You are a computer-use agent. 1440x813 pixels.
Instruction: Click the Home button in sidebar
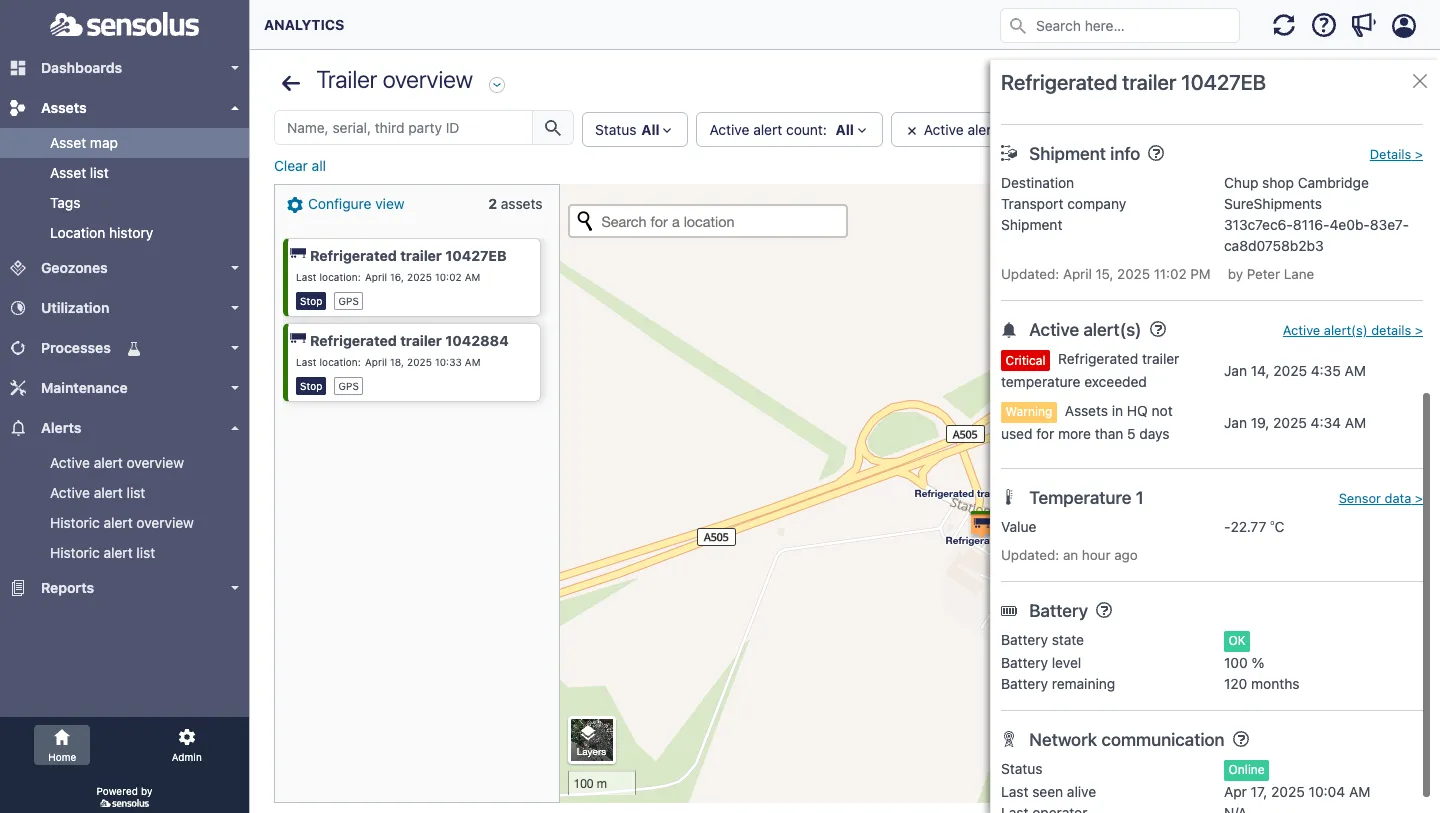pyautogui.click(x=62, y=744)
